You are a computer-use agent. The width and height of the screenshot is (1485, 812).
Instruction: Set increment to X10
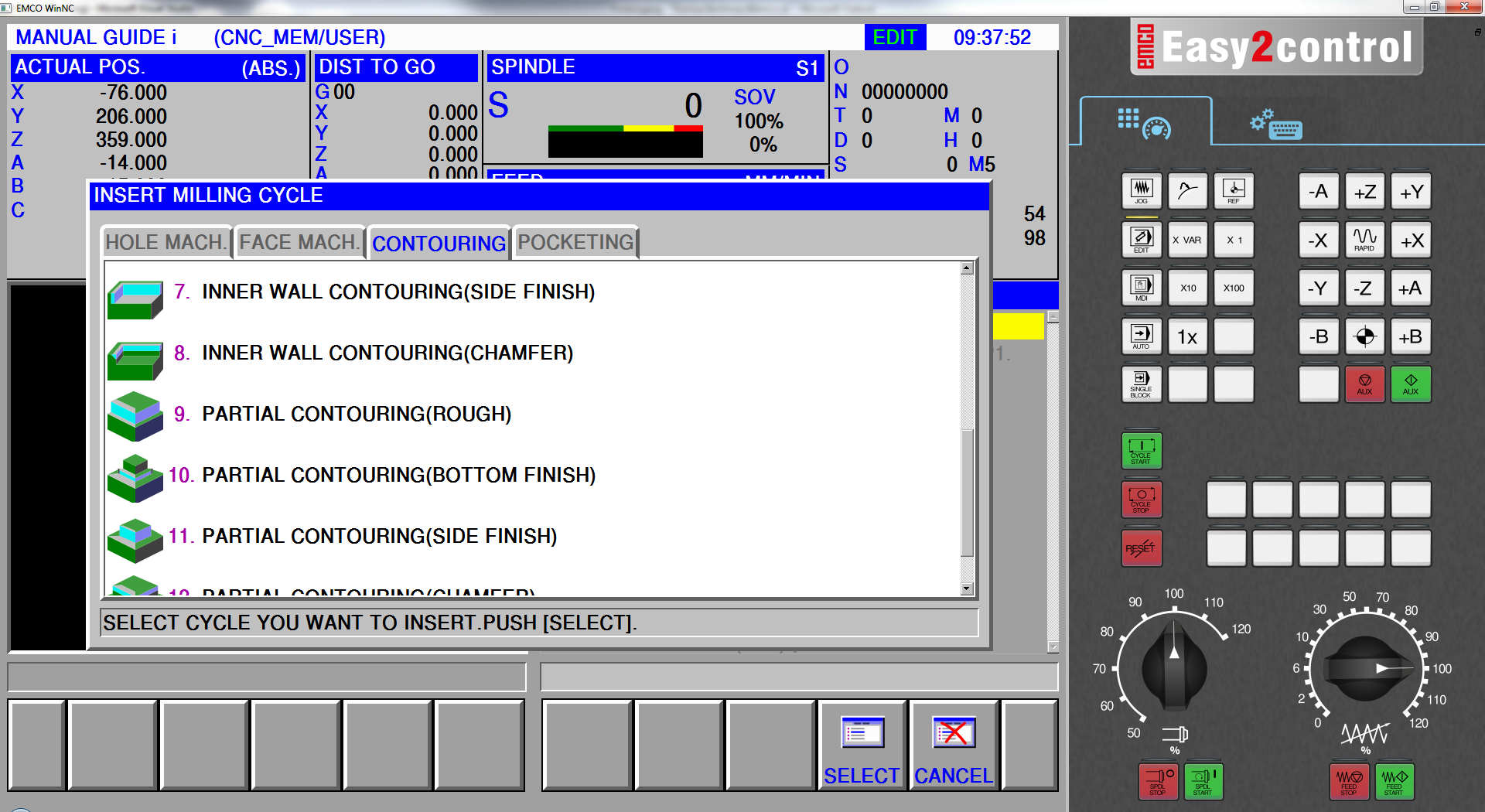tap(1187, 288)
